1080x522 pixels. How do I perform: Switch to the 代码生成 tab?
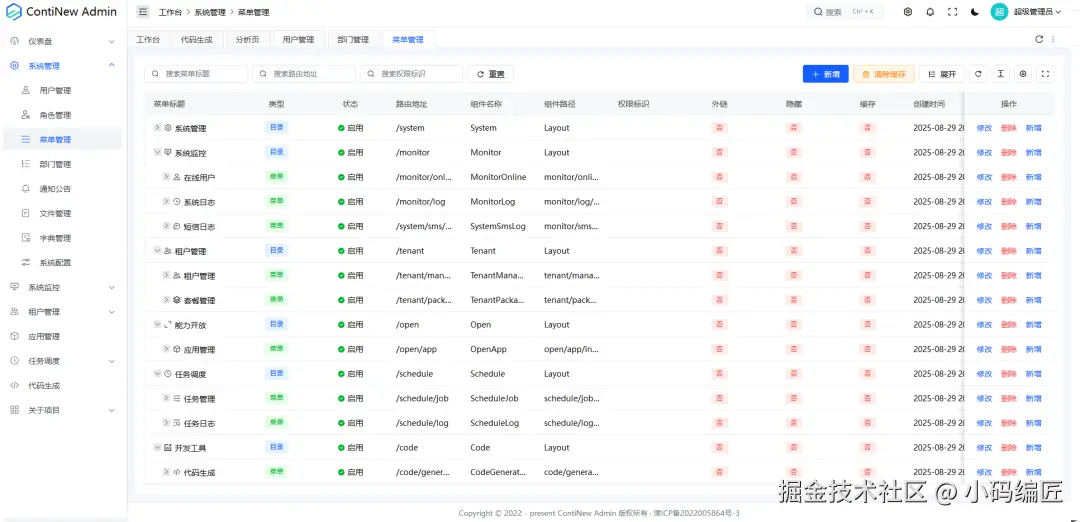tap(197, 39)
